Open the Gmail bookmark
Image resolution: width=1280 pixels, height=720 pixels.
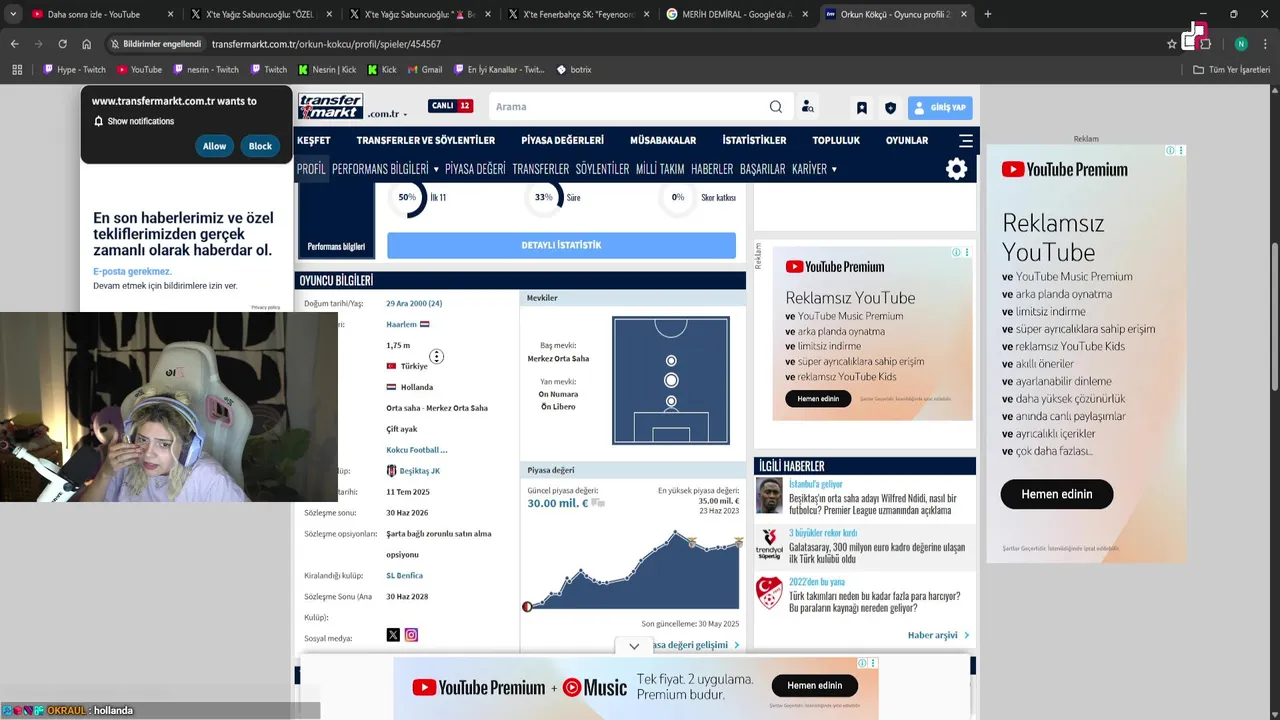pos(425,70)
